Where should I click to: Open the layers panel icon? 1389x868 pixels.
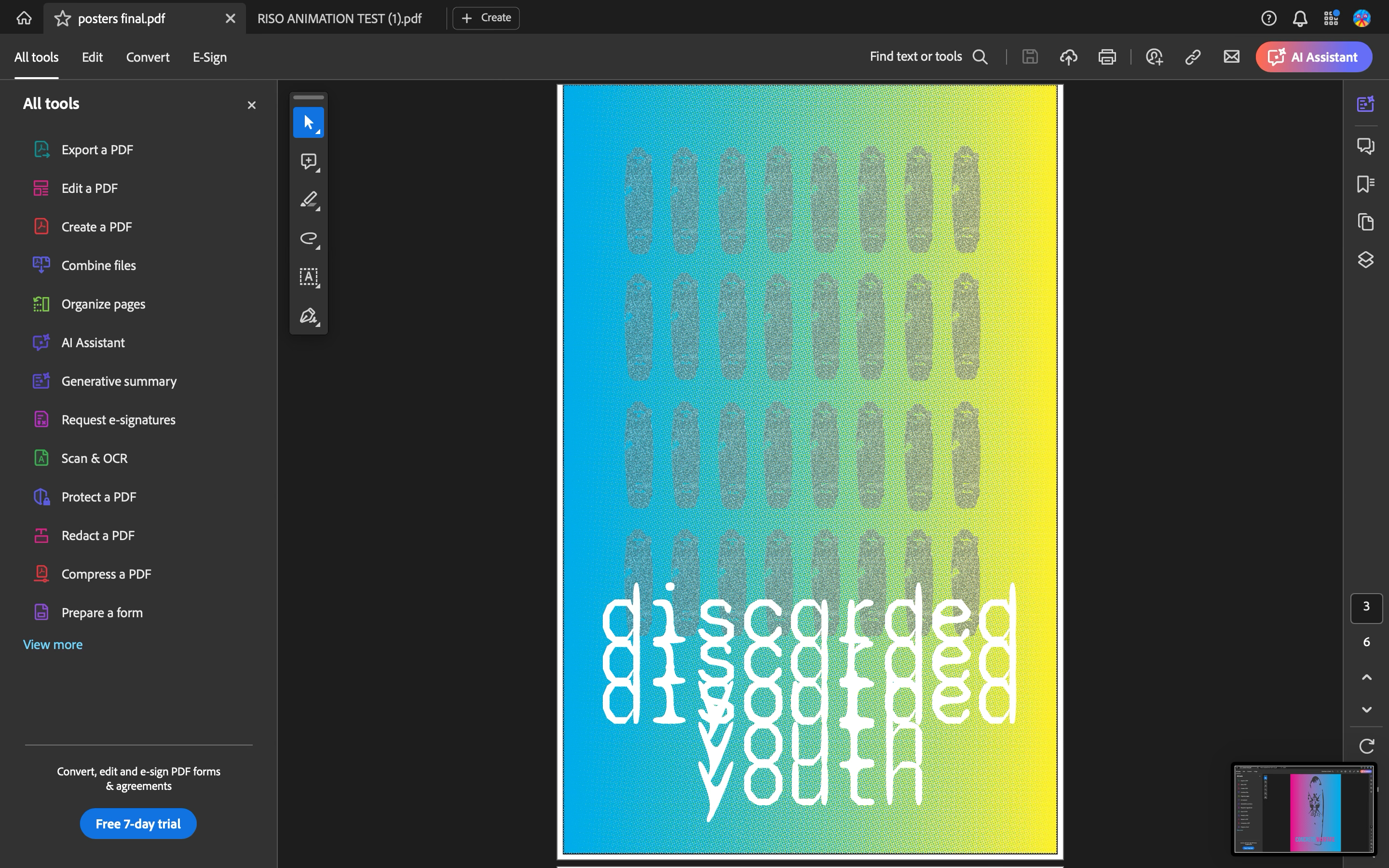[1365, 260]
